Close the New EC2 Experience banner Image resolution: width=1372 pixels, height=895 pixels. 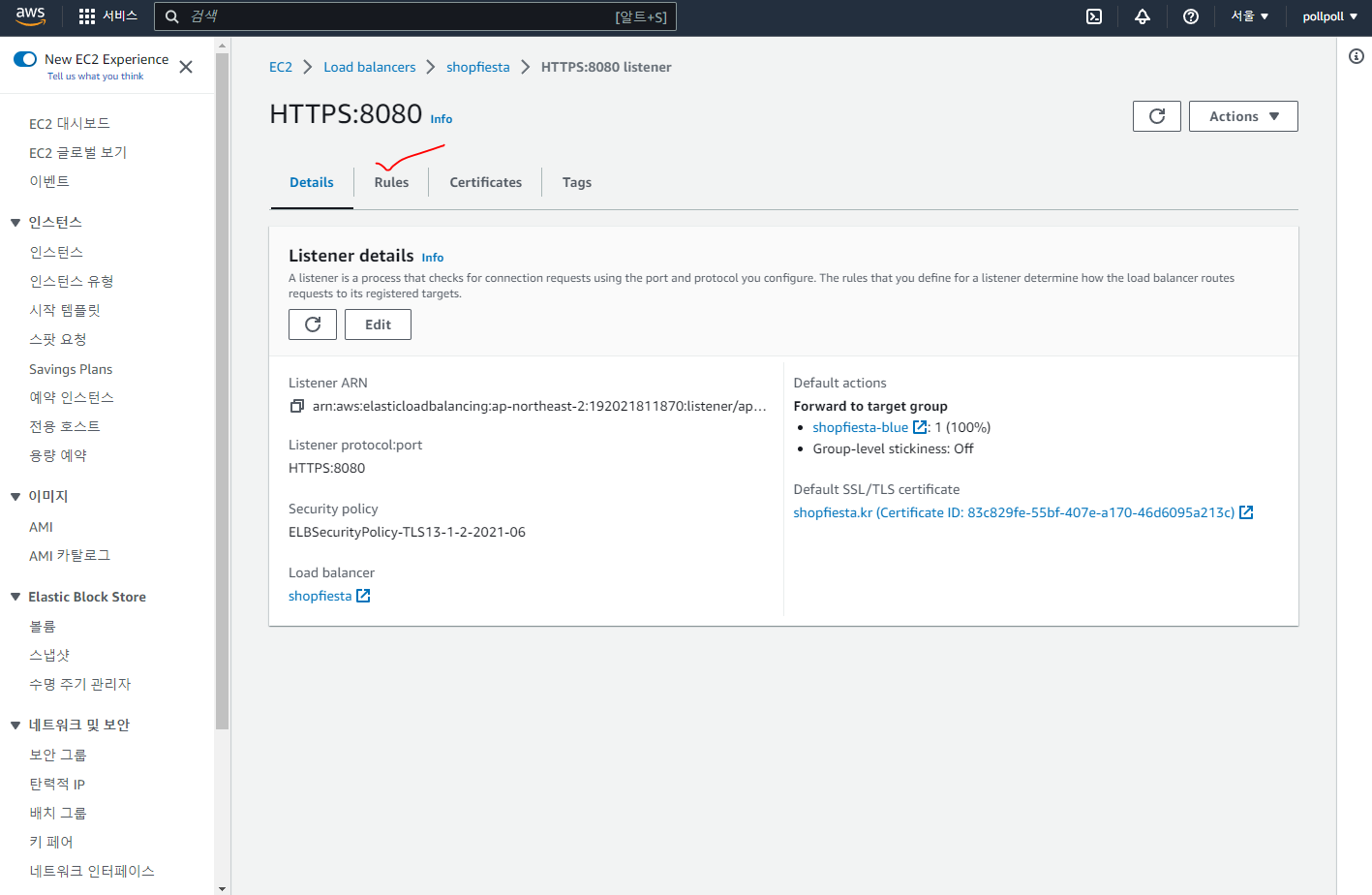[186, 67]
